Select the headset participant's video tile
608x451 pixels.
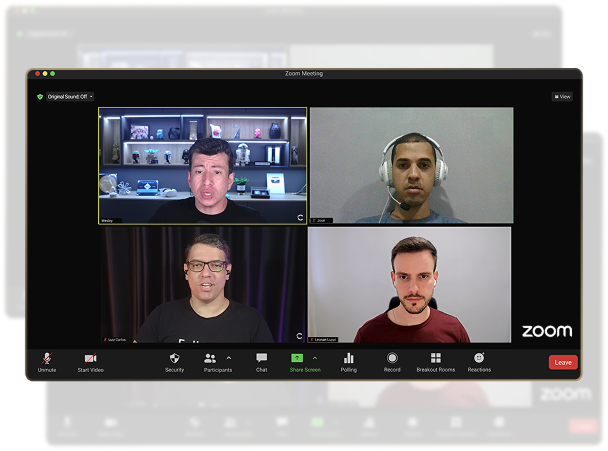point(411,165)
